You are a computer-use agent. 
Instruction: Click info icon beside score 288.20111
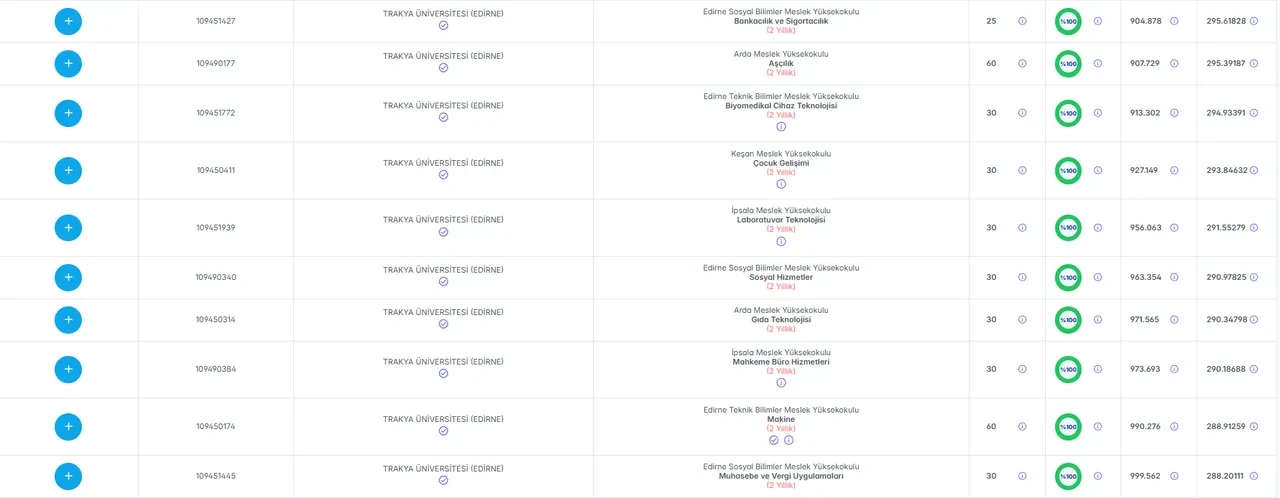pos(1254,476)
